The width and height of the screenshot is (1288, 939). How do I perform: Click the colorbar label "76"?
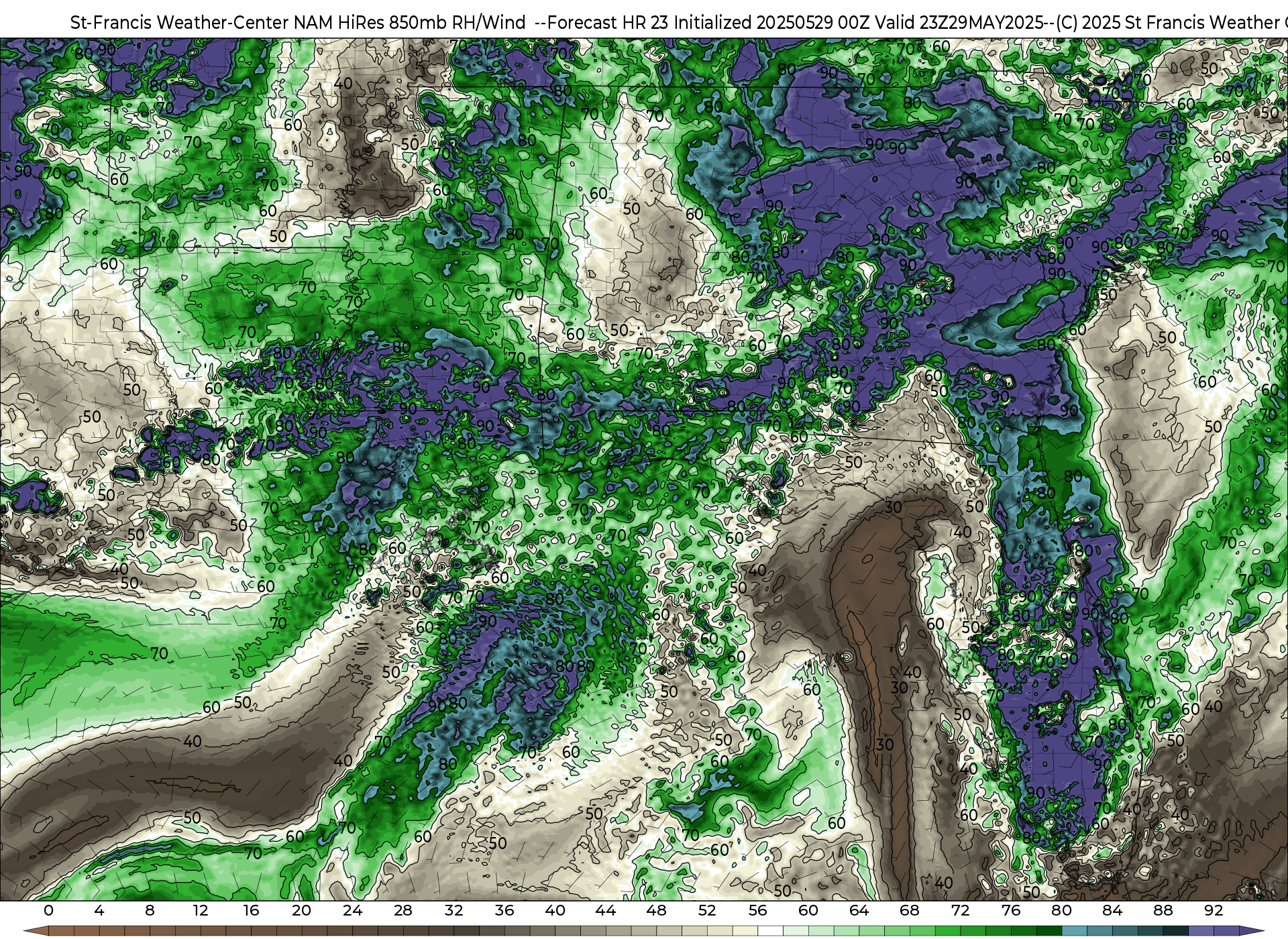[1011, 910]
